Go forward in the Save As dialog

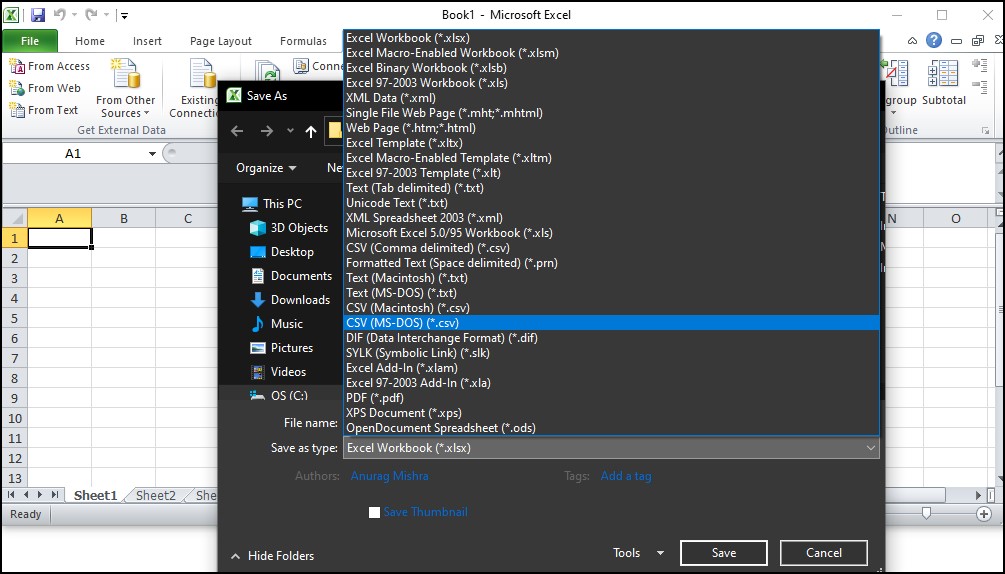point(267,131)
